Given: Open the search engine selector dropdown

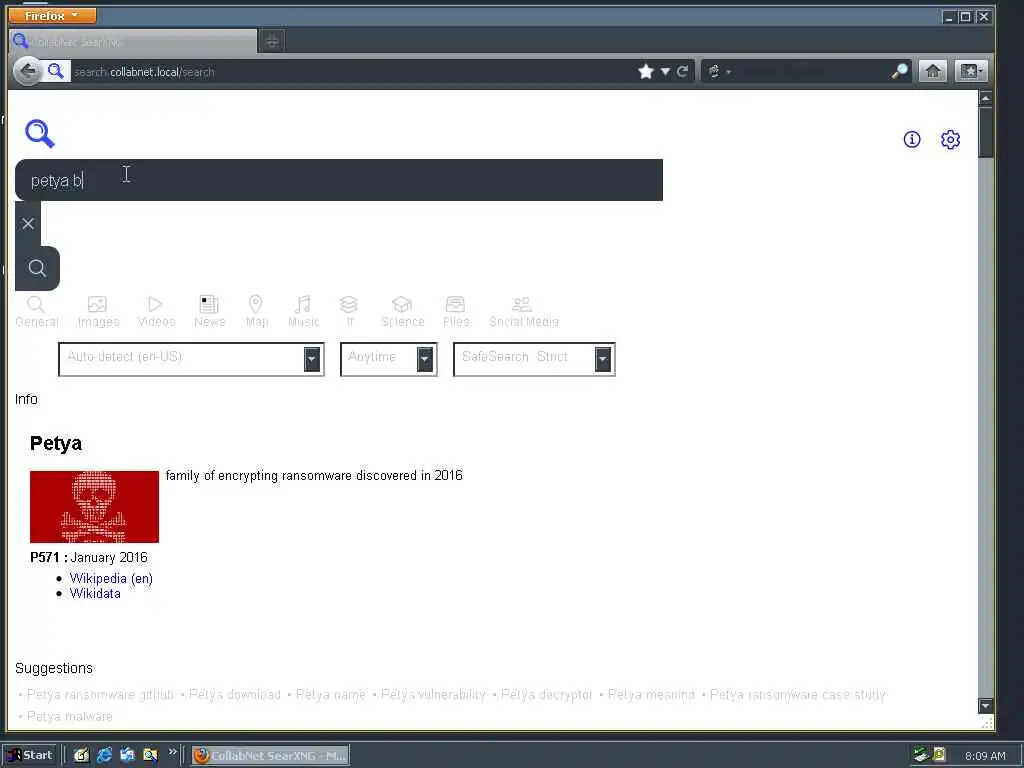Looking at the screenshot, I should tap(718, 71).
